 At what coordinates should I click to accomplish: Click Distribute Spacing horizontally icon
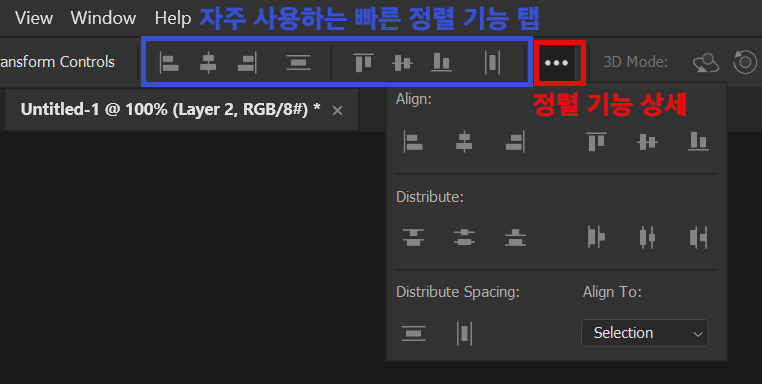click(464, 333)
